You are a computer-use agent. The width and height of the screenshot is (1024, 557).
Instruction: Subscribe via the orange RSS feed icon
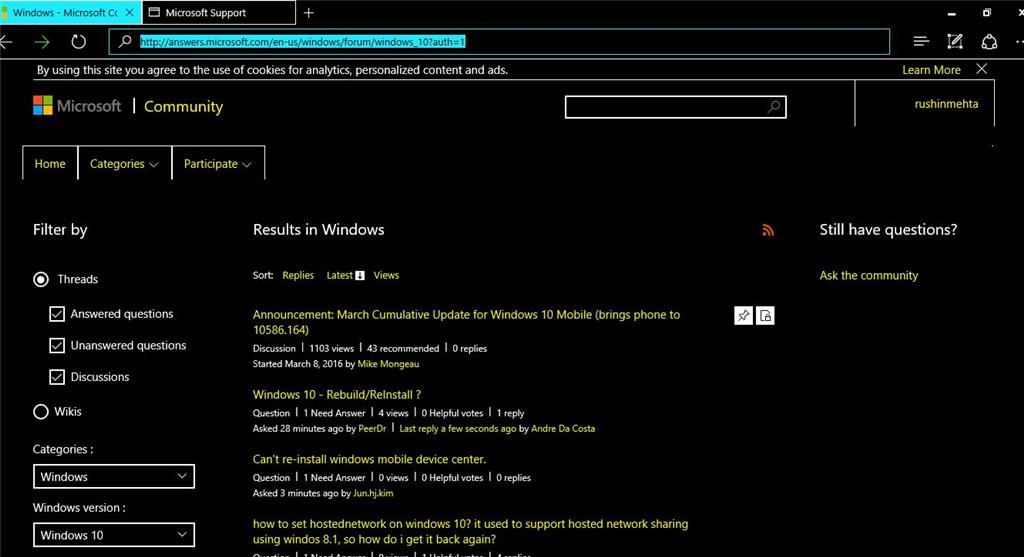coord(768,230)
